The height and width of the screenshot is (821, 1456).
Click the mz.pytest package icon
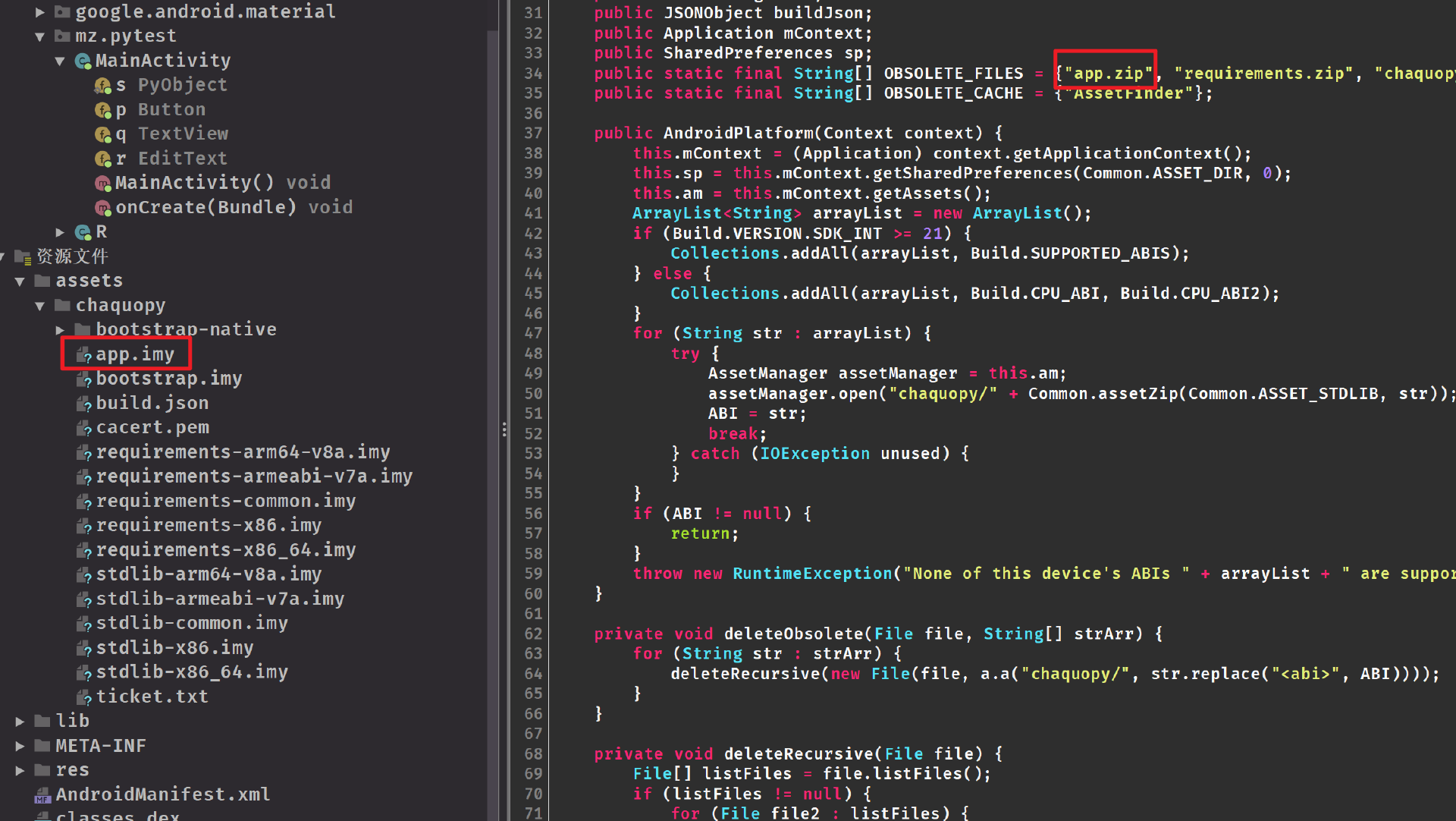63,36
